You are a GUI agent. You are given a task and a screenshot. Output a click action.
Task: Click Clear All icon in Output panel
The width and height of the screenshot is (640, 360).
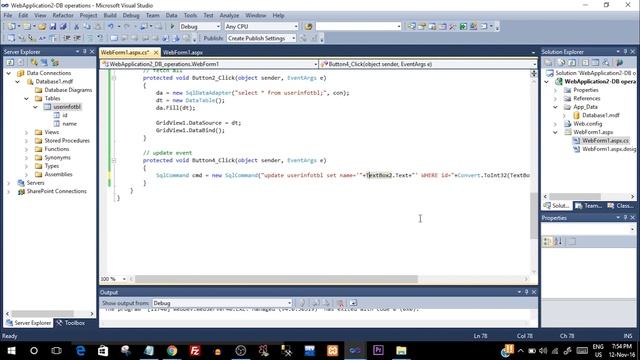(x=340, y=303)
